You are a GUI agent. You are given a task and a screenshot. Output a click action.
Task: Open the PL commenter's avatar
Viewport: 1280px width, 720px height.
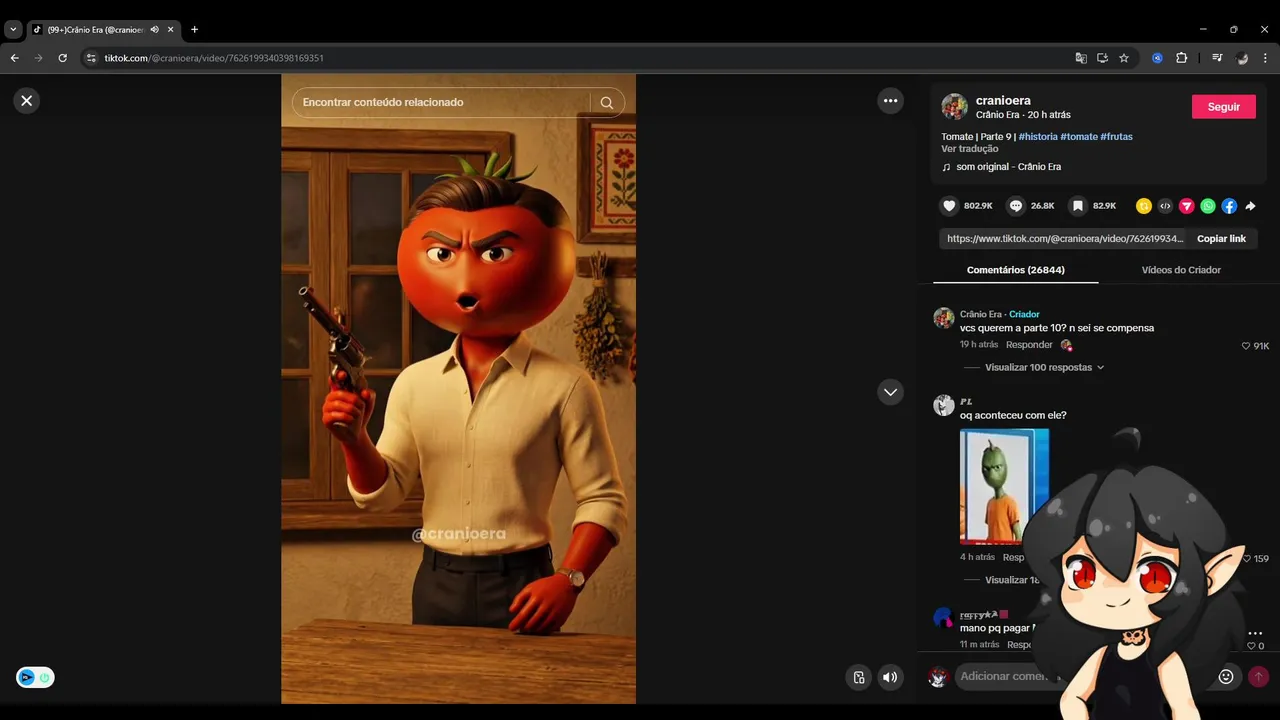[x=944, y=405]
